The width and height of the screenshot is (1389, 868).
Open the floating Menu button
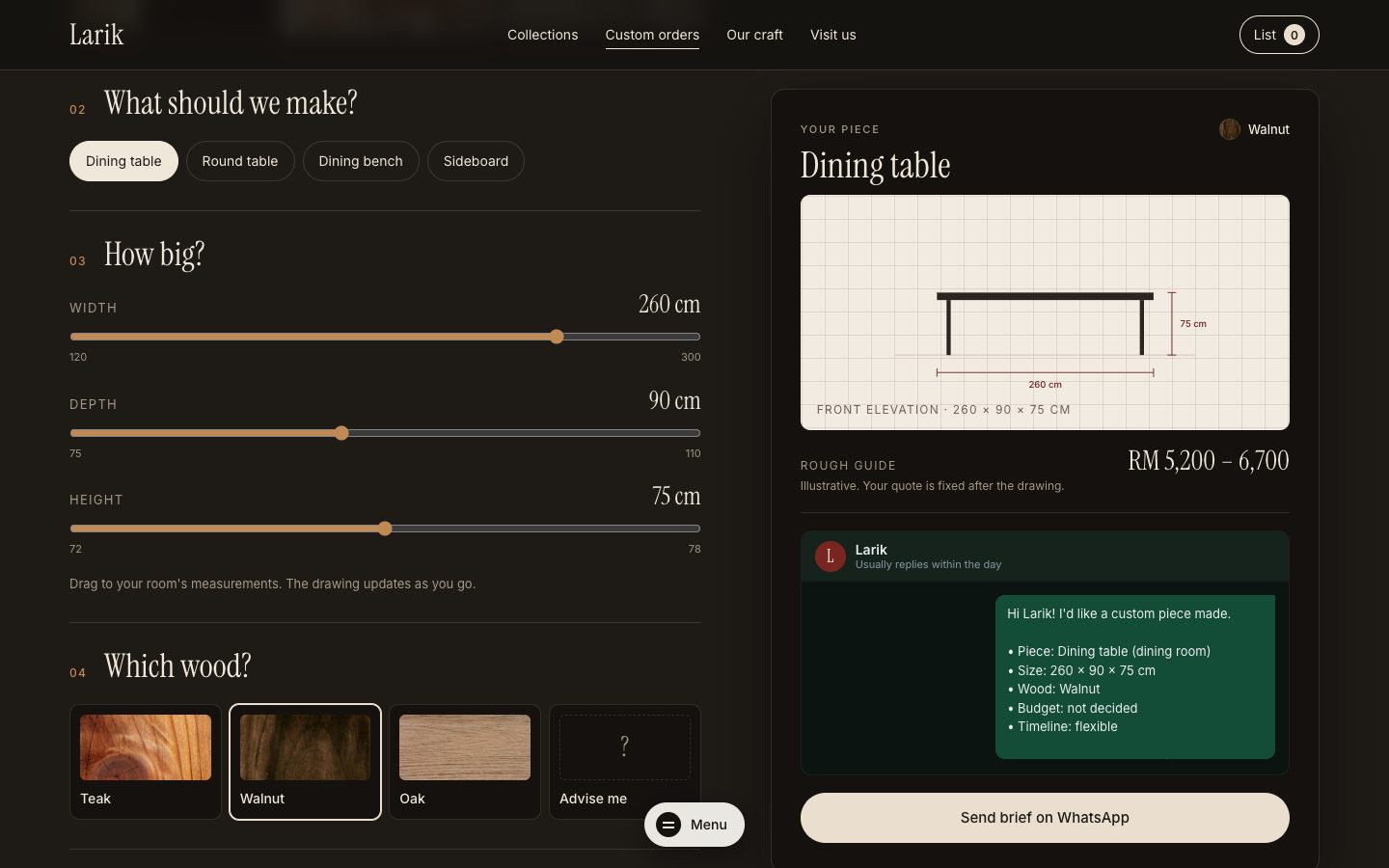(694, 825)
